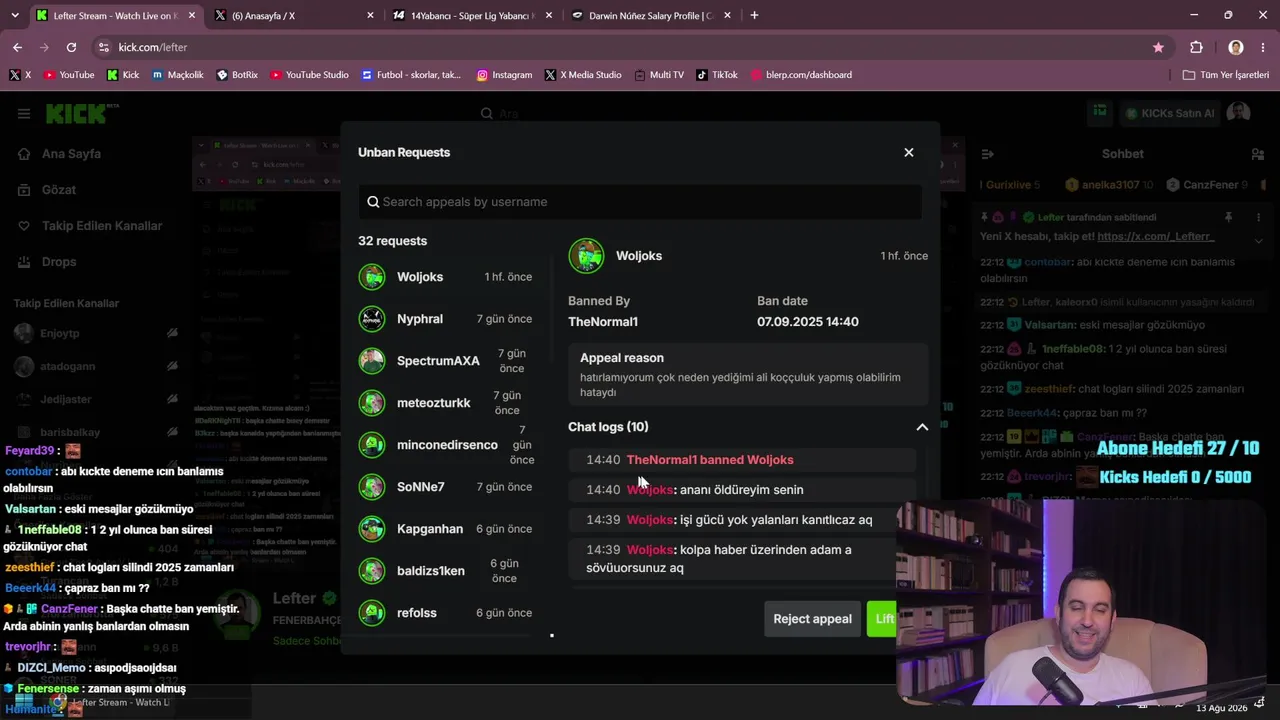Open the blerp.com/dashboard bookmark
Screen dimensions: 1280x720
pos(801,75)
